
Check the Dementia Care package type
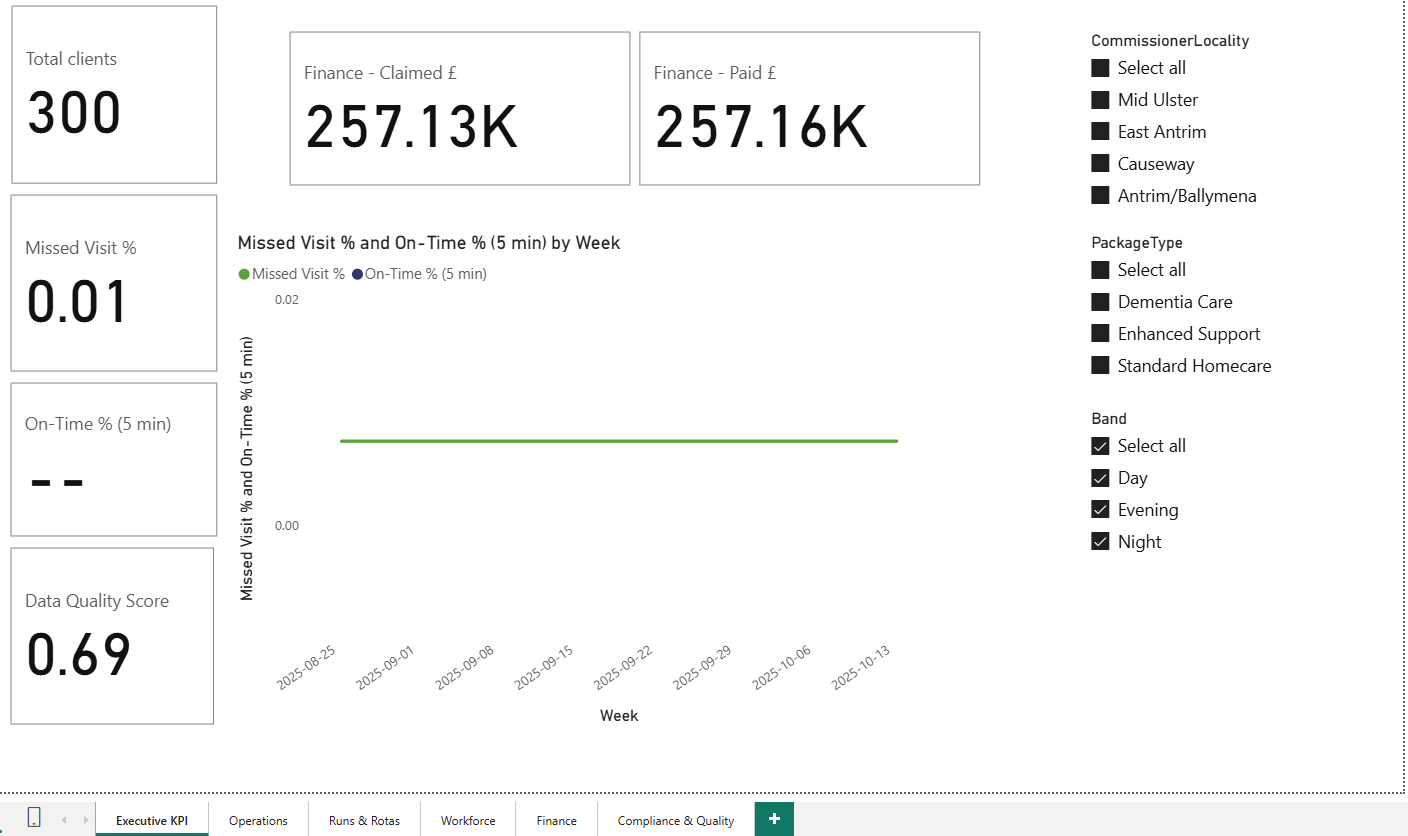1099,301
